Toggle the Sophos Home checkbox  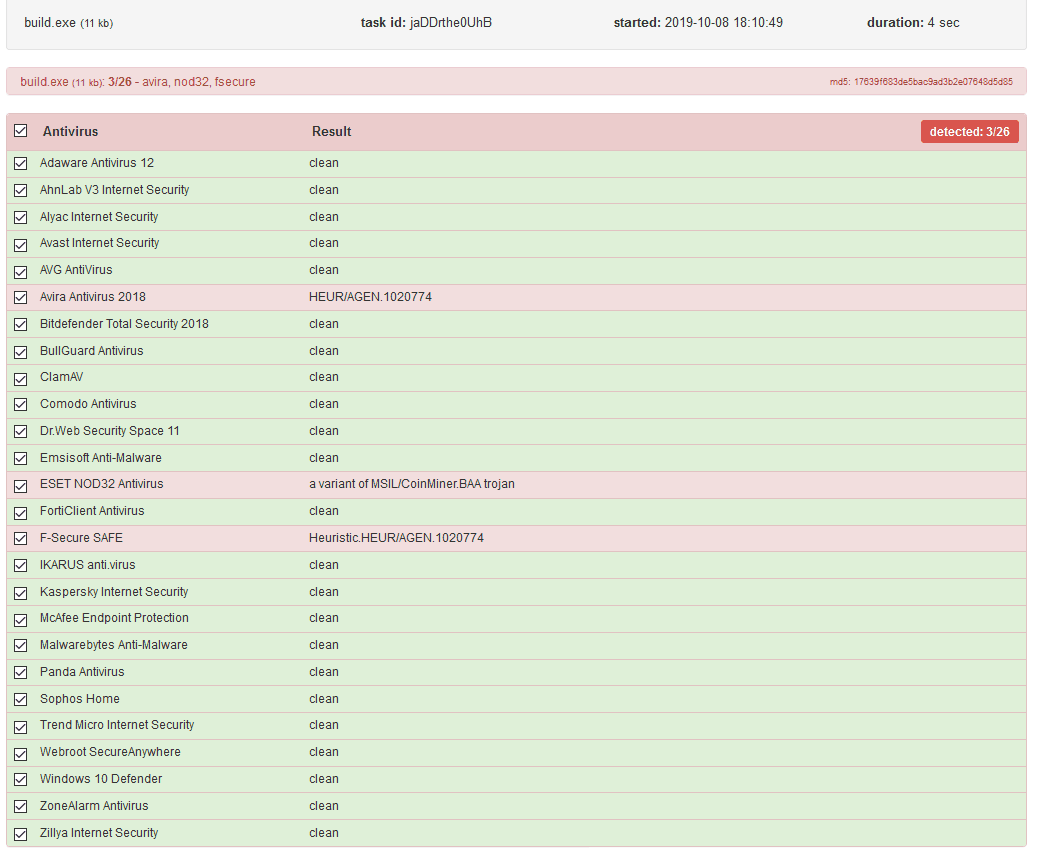click(x=20, y=700)
